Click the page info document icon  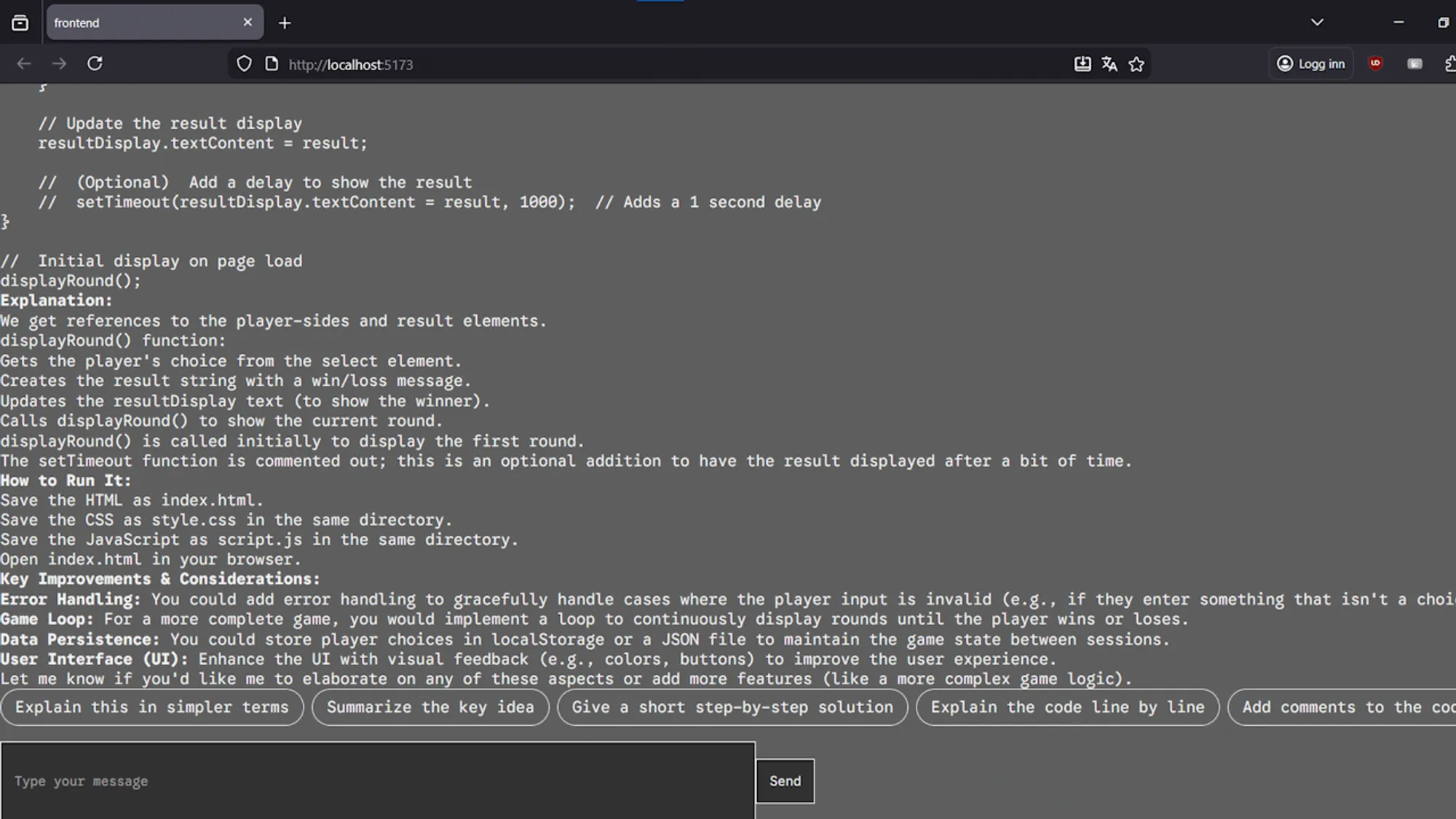click(272, 64)
